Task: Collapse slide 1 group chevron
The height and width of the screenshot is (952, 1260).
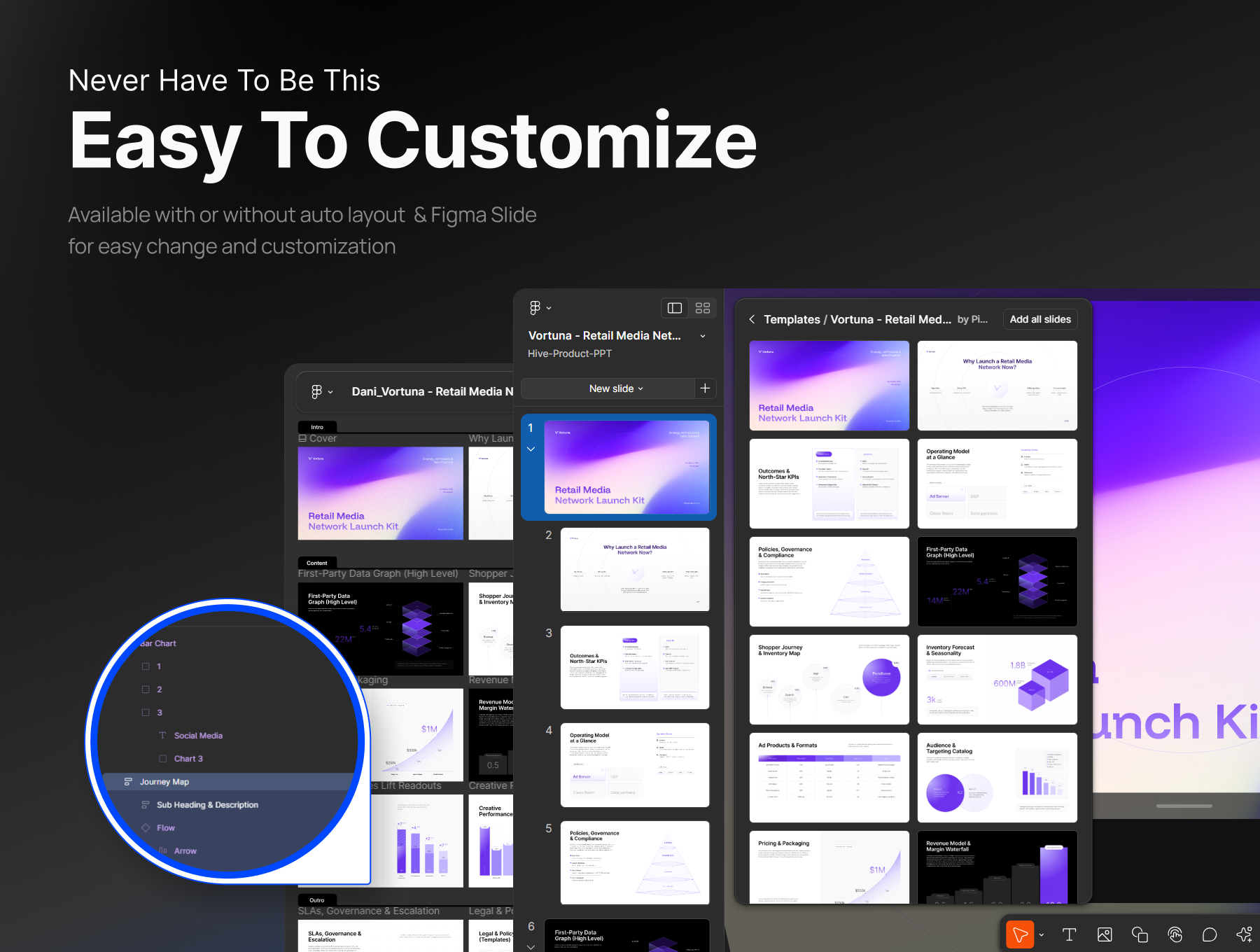Action: click(531, 449)
